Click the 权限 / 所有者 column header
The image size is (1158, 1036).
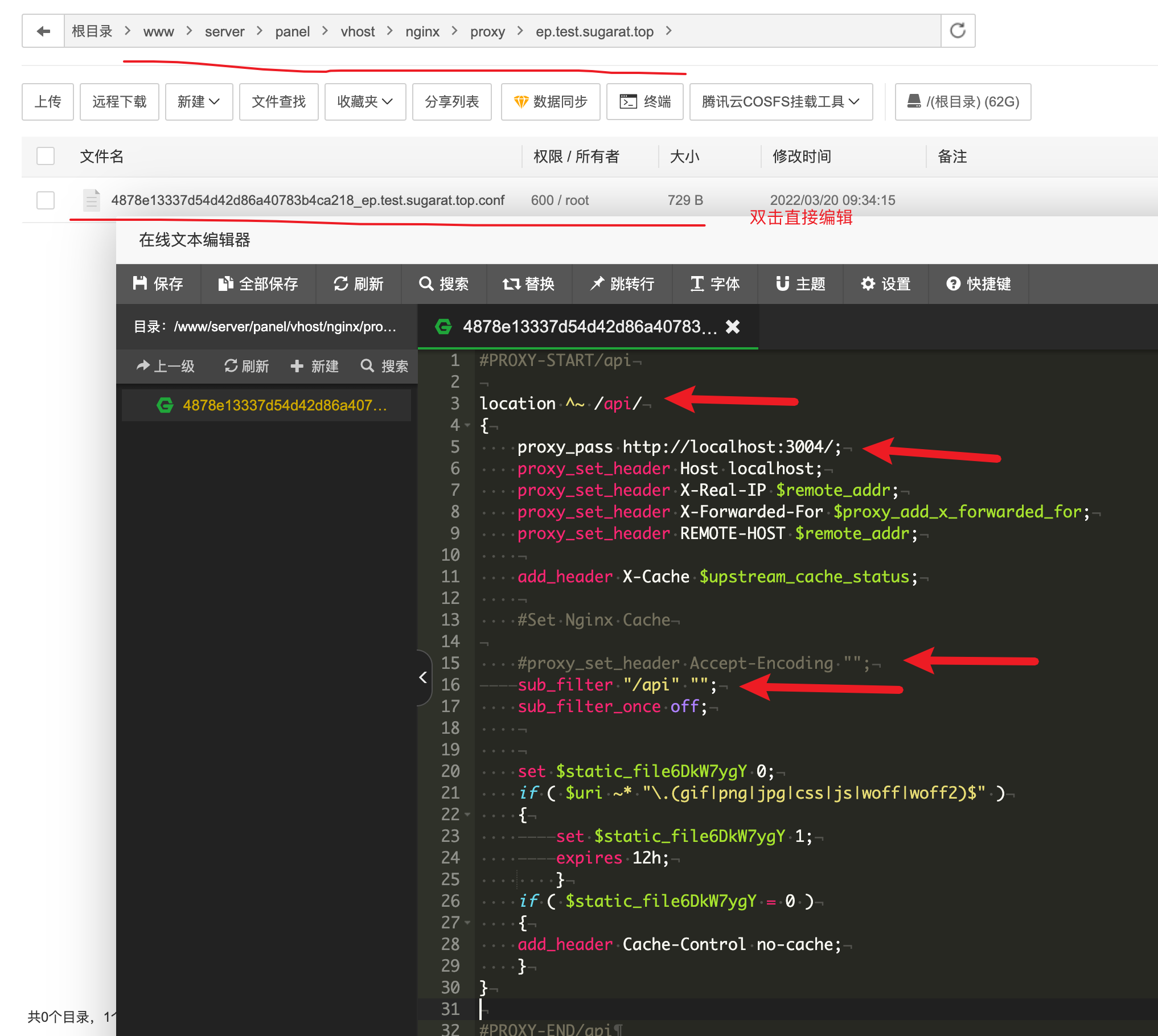point(576,156)
